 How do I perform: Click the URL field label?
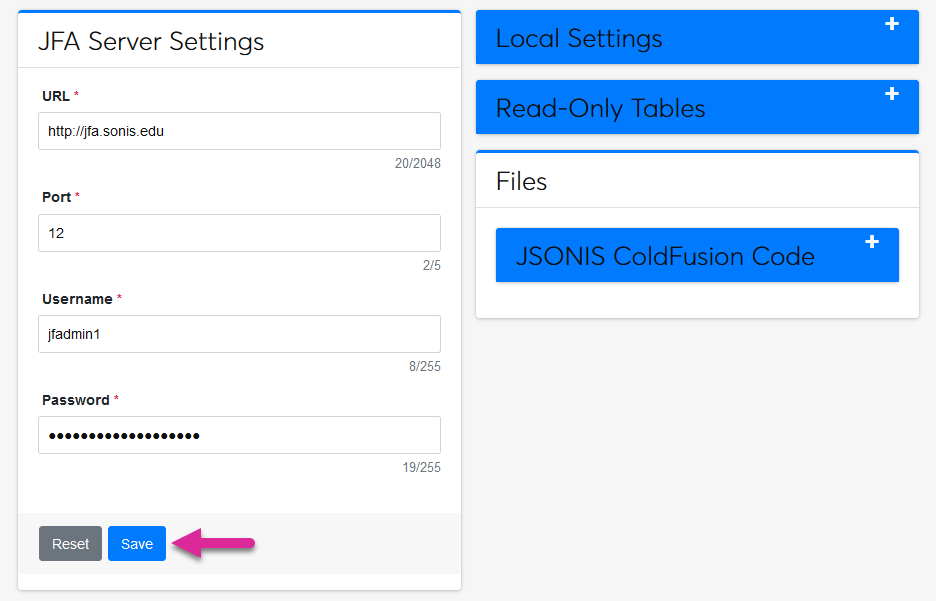(56, 96)
